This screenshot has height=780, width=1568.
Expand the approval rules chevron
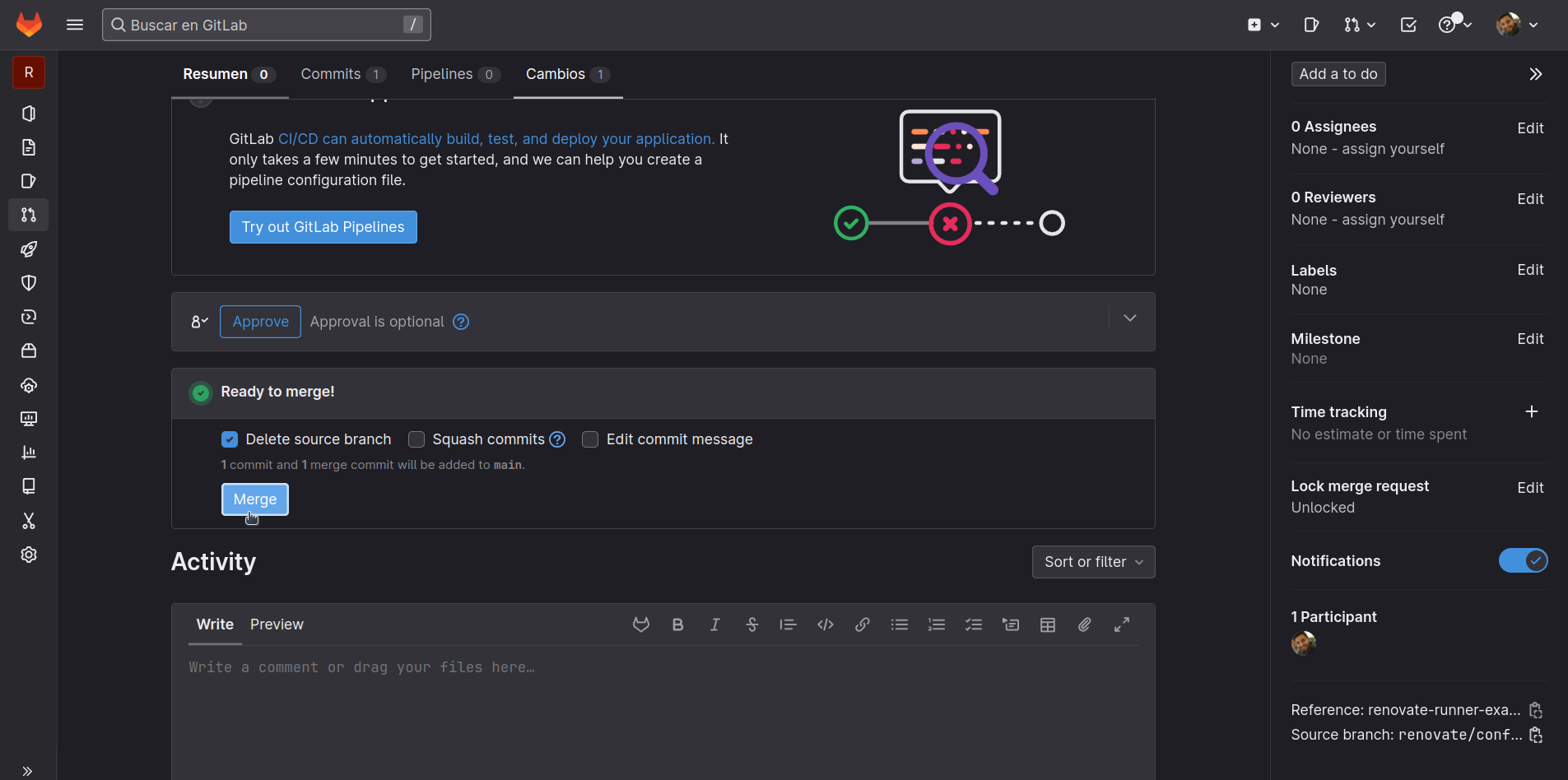click(x=1130, y=318)
